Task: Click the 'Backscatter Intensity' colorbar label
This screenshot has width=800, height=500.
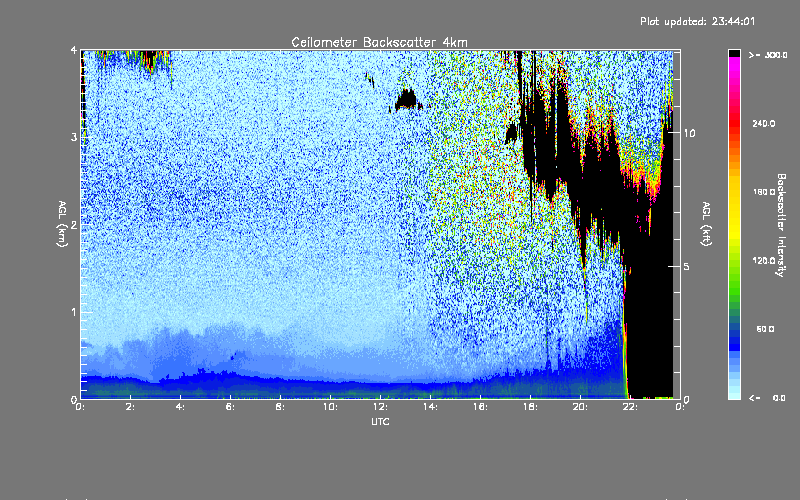Action: (x=781, y=225)
